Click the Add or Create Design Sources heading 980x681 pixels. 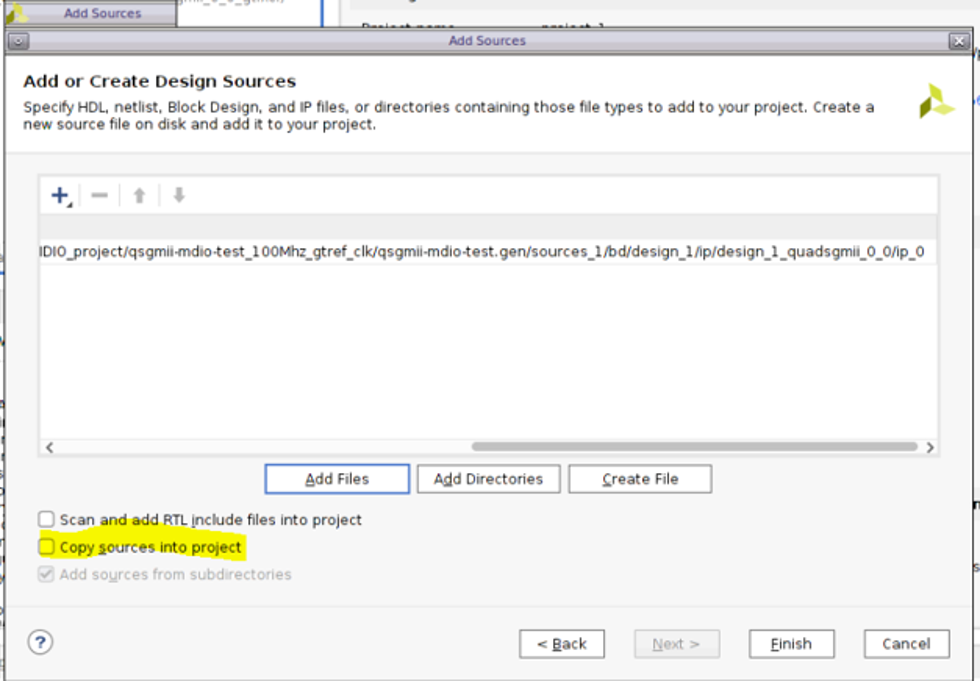pos(159,81)
